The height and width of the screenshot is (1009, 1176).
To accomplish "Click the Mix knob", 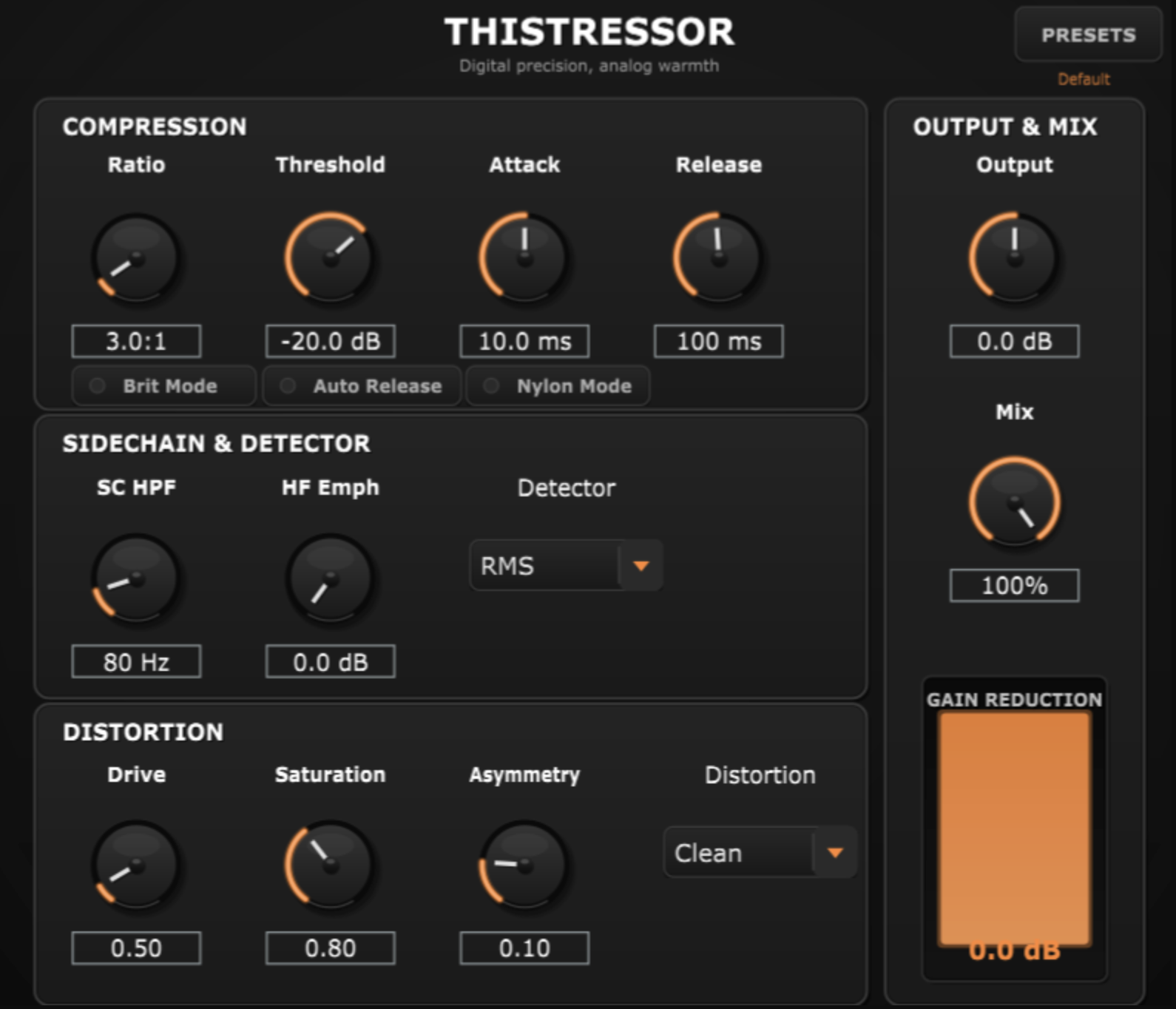I will point(1015,502).
